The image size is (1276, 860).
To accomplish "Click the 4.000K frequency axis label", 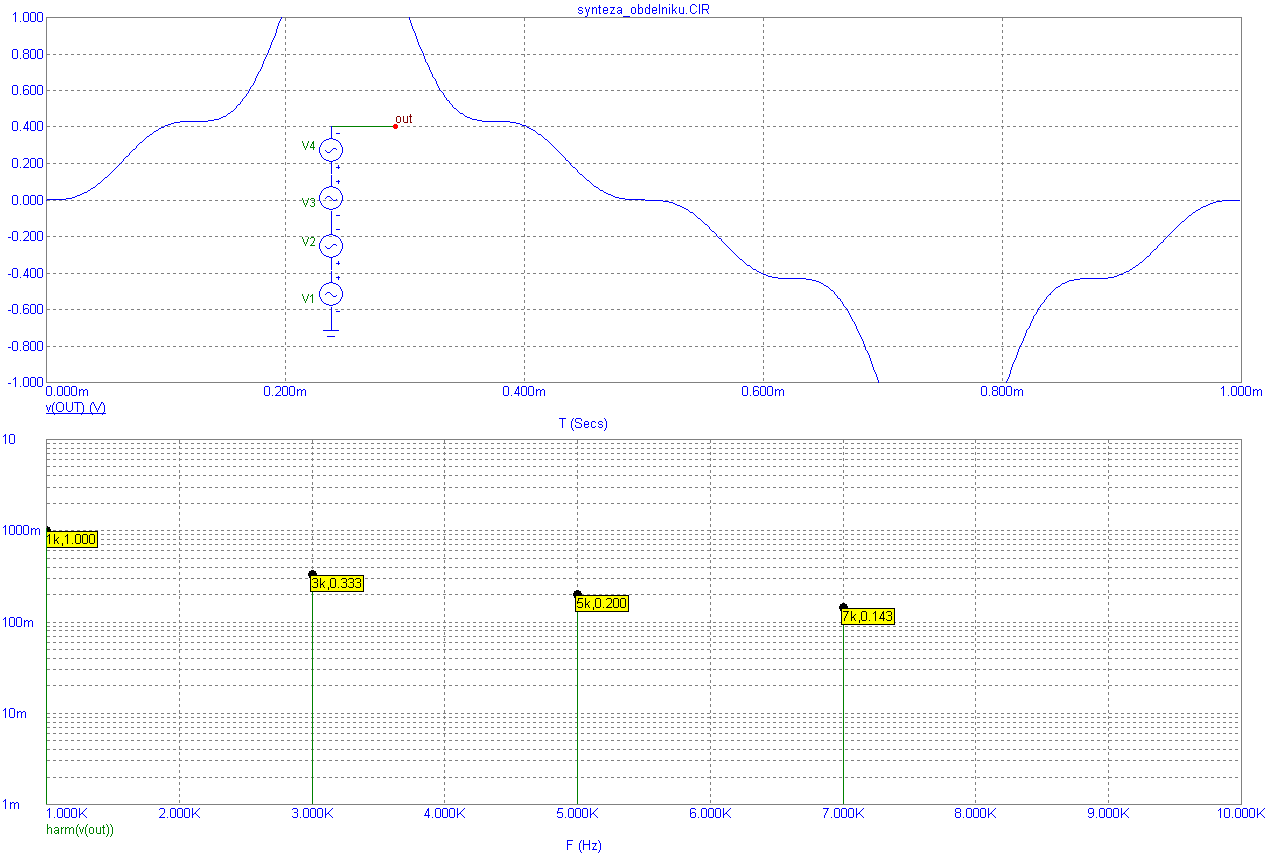I will [x=445, y=813].
